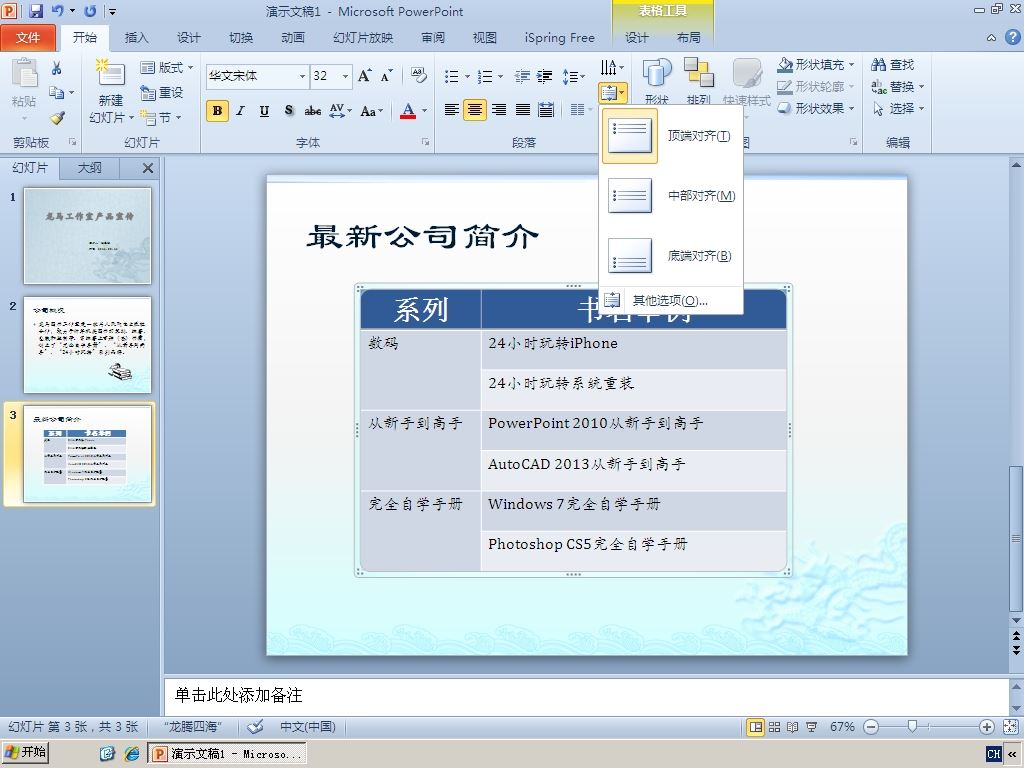Close the slides thumbnail pane

point(148,168)
